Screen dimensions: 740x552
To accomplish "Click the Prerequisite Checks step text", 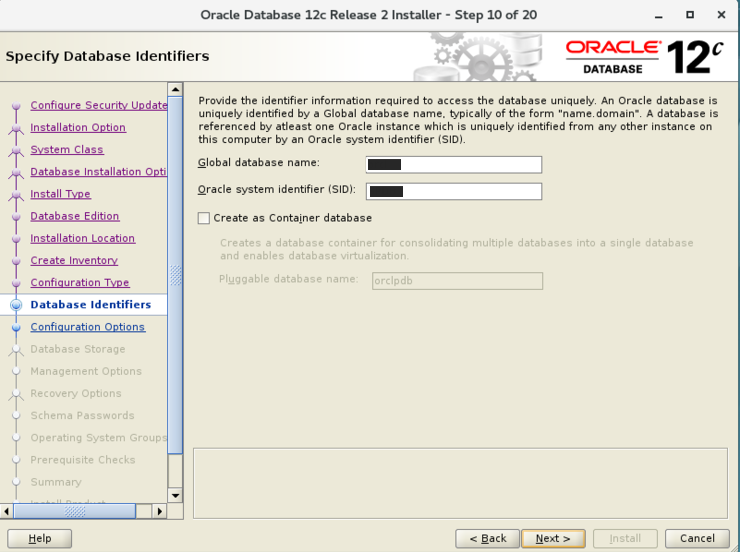I will 83,460.
